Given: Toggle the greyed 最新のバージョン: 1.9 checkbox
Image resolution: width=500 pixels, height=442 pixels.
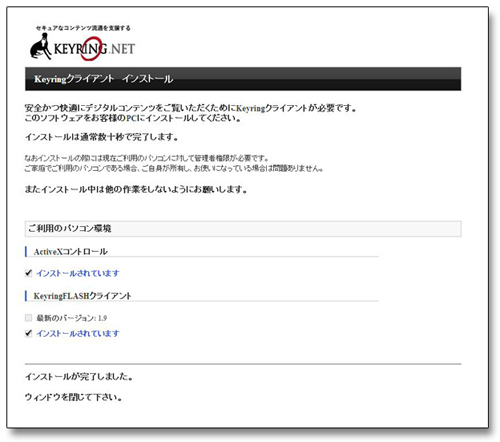Looking at the screenshot, I should click(x=29, y=318).
